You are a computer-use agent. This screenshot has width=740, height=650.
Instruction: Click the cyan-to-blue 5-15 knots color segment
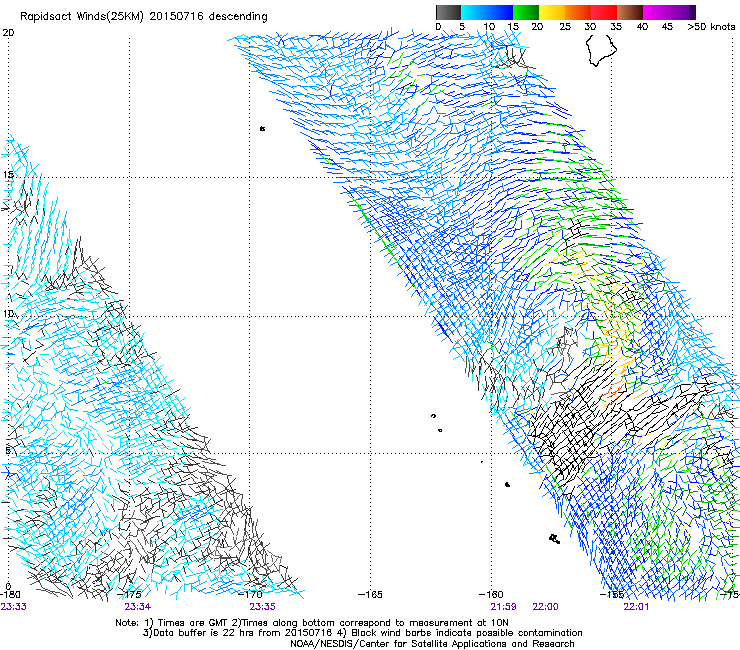point(487,12)
